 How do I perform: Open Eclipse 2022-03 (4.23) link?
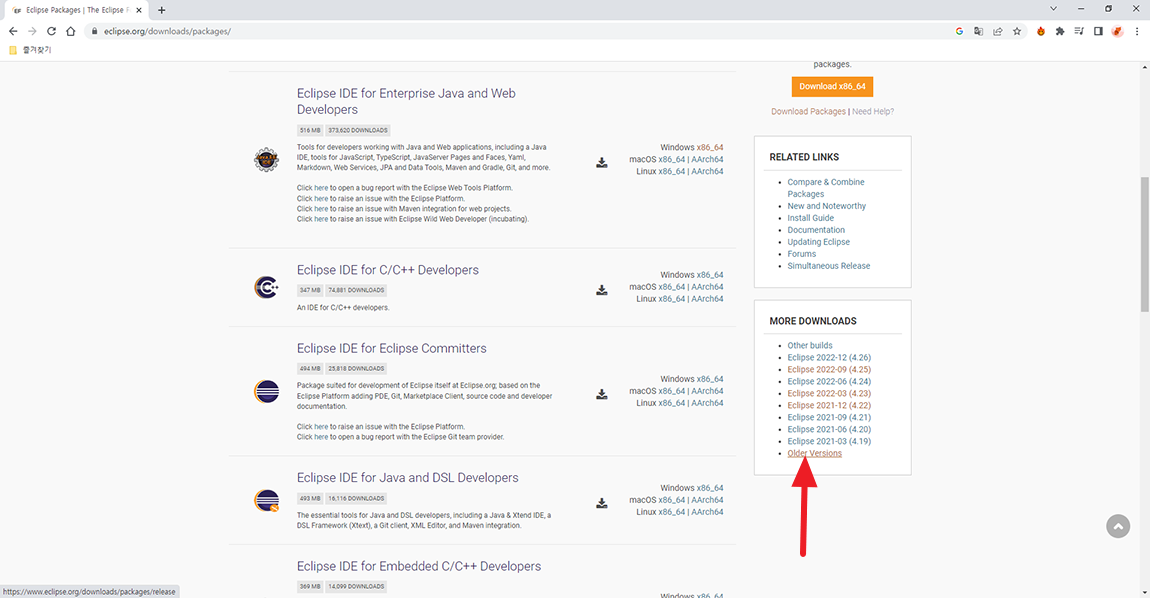pyautogui.click(x=829, y=393)
